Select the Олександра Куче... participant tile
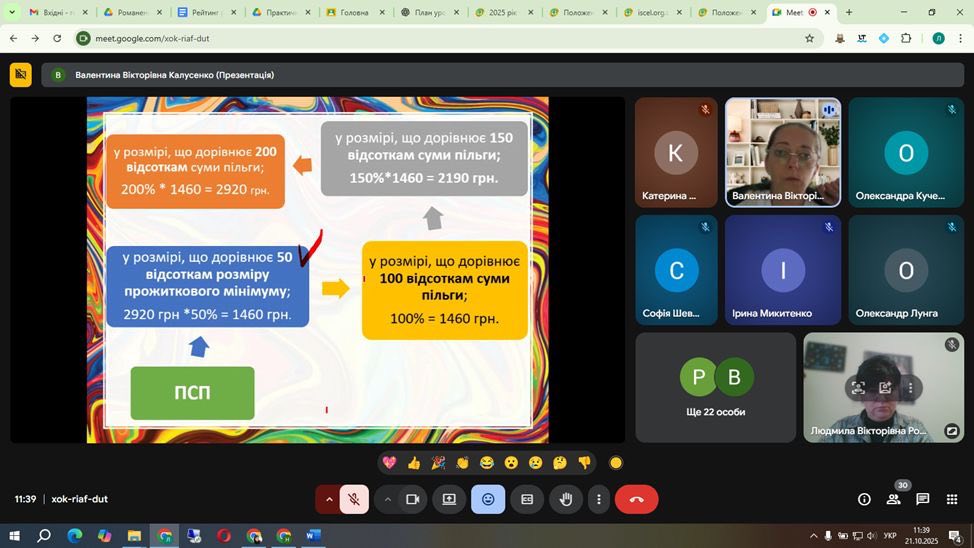Image resolution: width=974 pixels, height=548 pixels. click(x=906, y=152)
